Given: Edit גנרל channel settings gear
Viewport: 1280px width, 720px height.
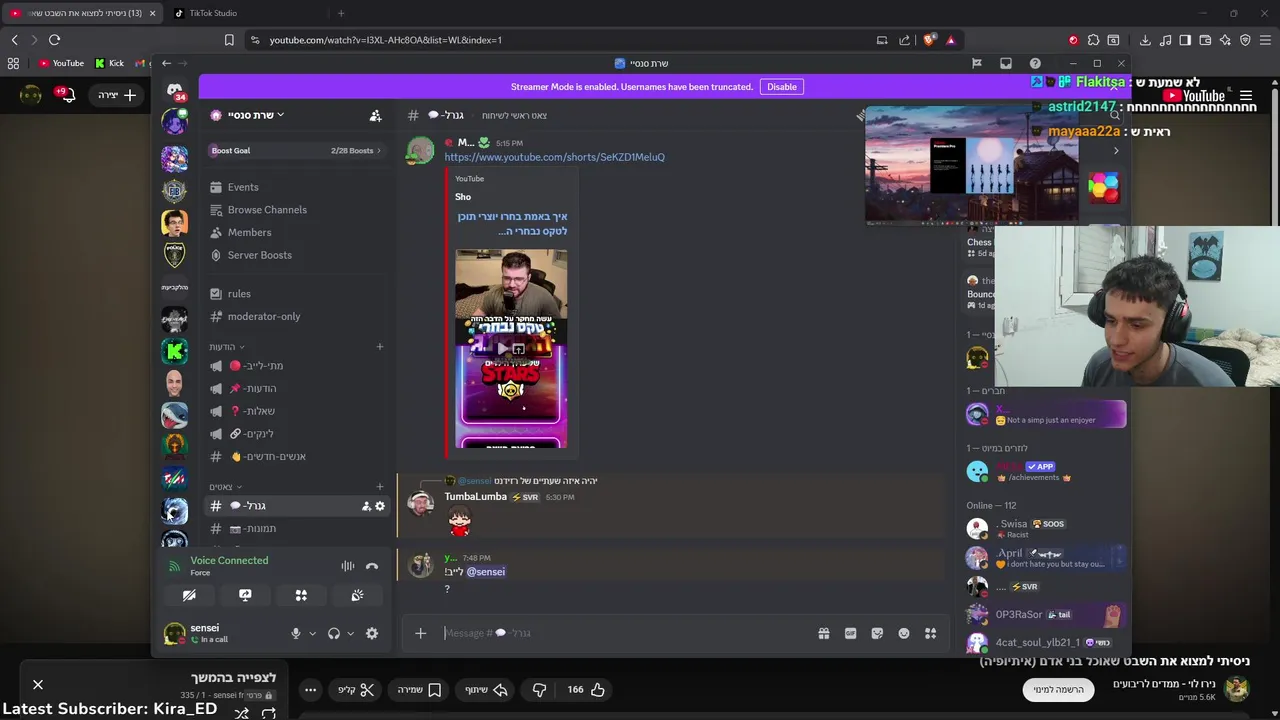Looking at the screenshot, I should (x=380, y=506).
